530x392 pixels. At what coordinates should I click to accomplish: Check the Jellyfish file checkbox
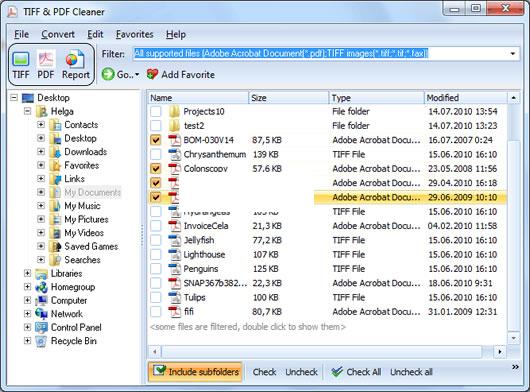coord(155,240)
